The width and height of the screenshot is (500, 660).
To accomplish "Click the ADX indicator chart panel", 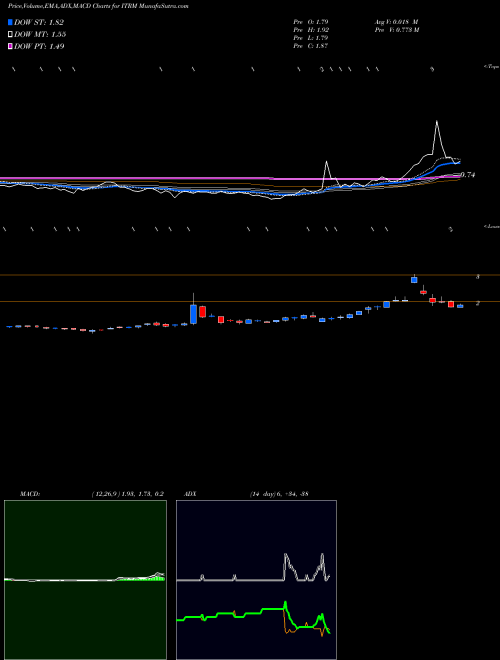I will [256, 580].
